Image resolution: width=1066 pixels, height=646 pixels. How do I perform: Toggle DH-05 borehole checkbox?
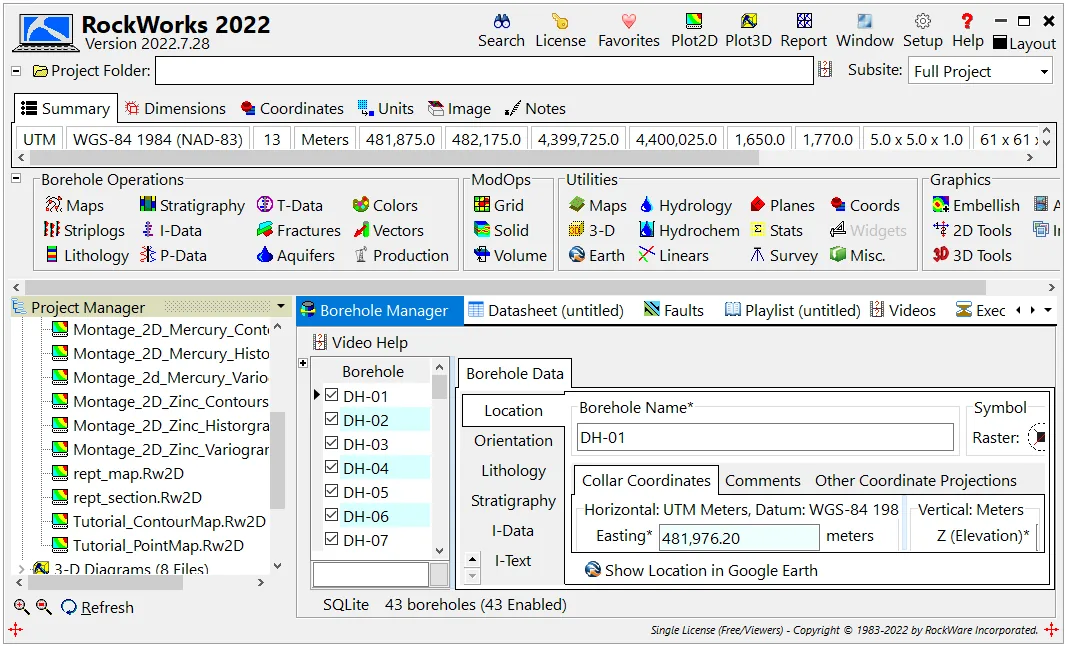click(332, 491)
